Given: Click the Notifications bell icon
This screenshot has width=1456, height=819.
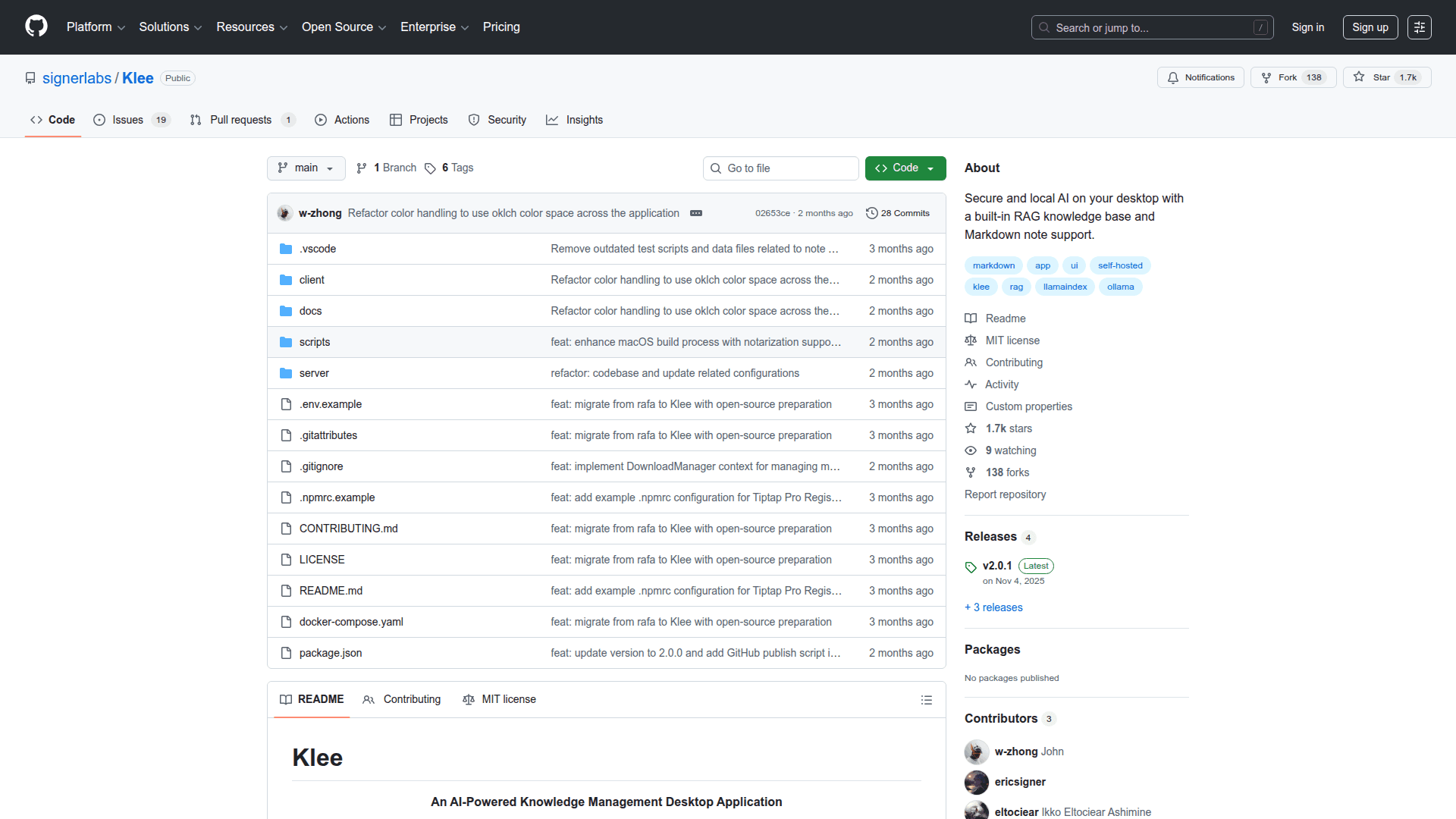Looking at the screenshot, I should 1173,77.
